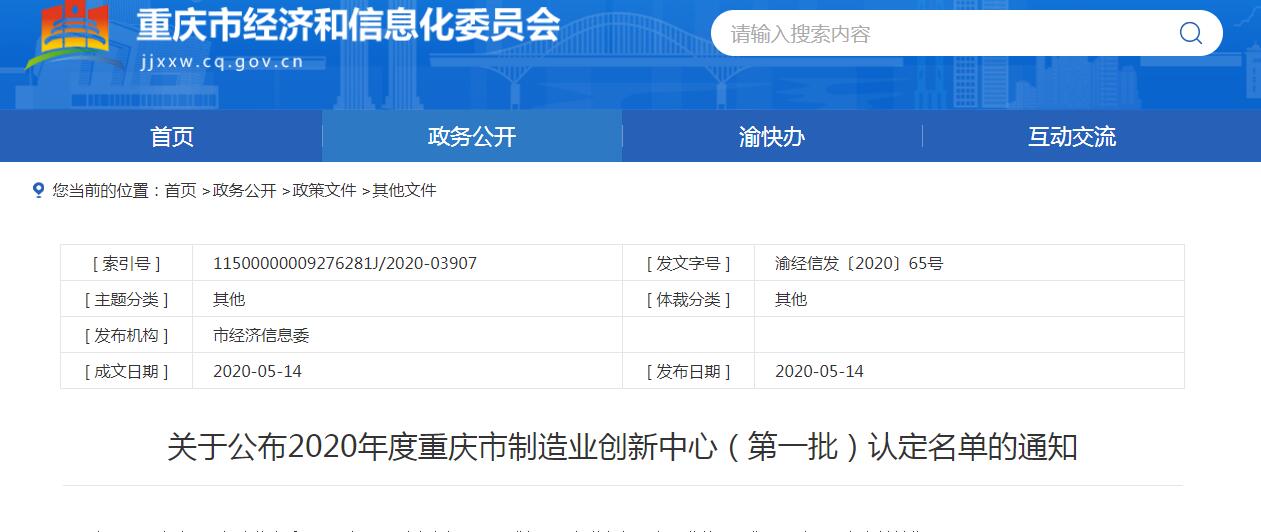This screenshot has width=1261, height=532.
Task: Click index number 11500000009276281J/2020-03907
Action: tap(345, 263)
